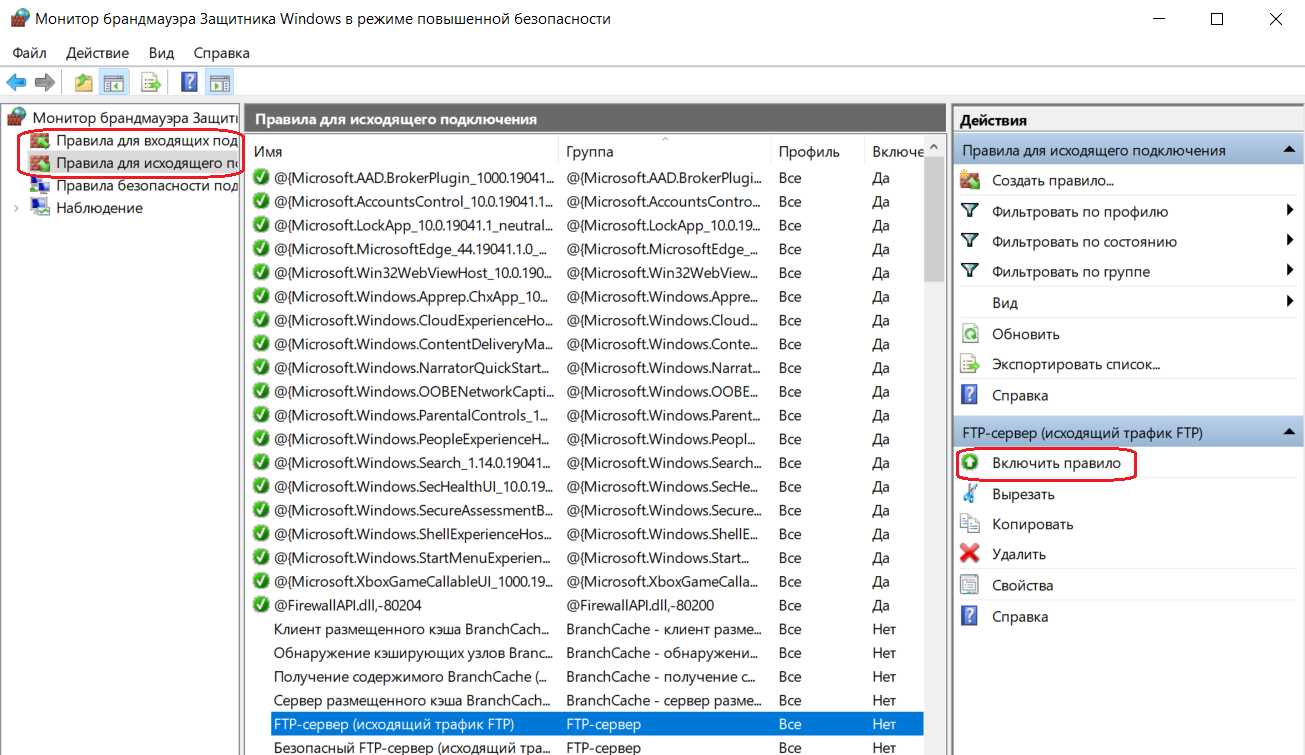Click the blue Help toolbar icon
Screen dimensions: 1305x755
click(189, 82)
